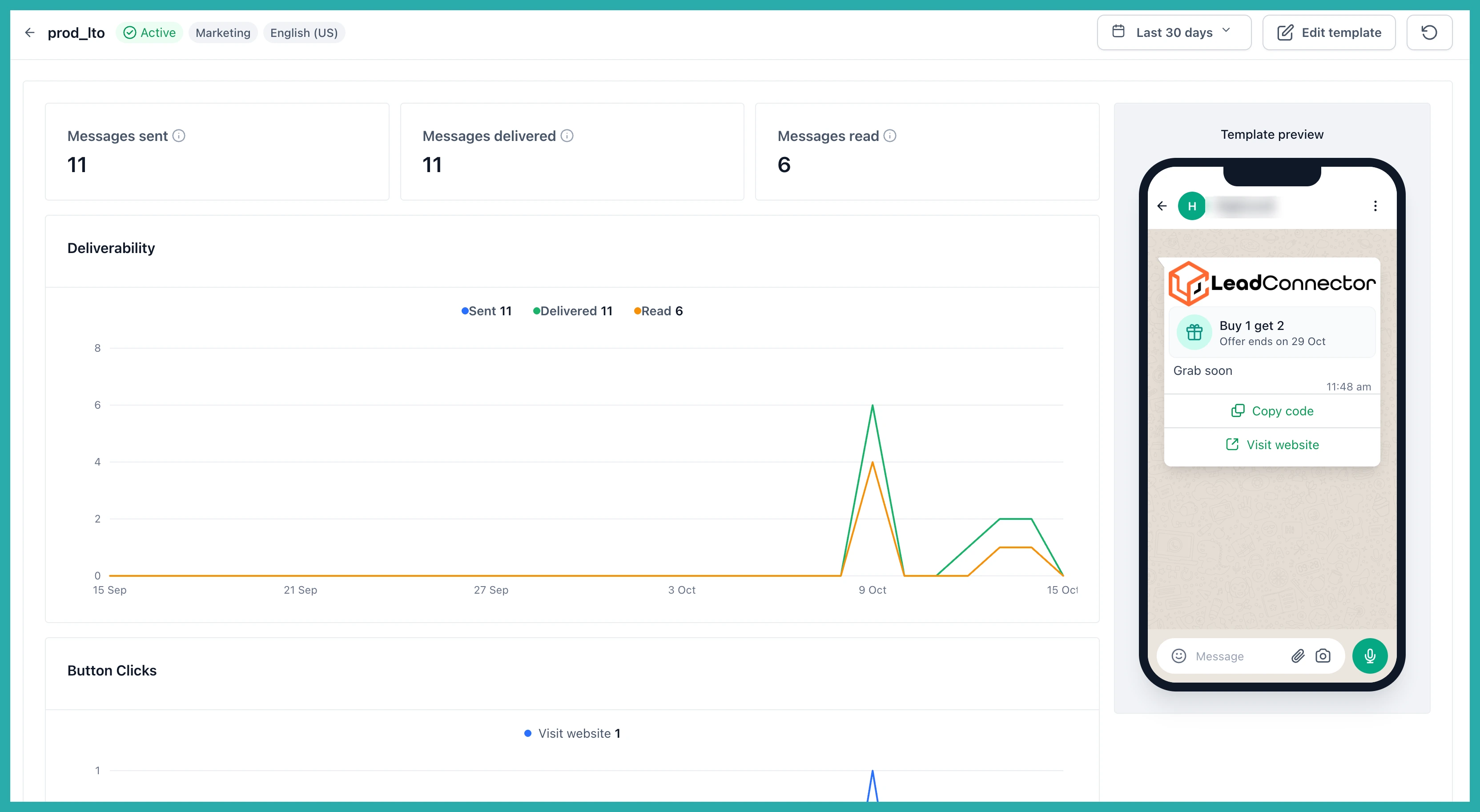The width and height of the screenshot is (1480, 812).
Task: Click the Template preview title
Action: (x=1272, y=134)
